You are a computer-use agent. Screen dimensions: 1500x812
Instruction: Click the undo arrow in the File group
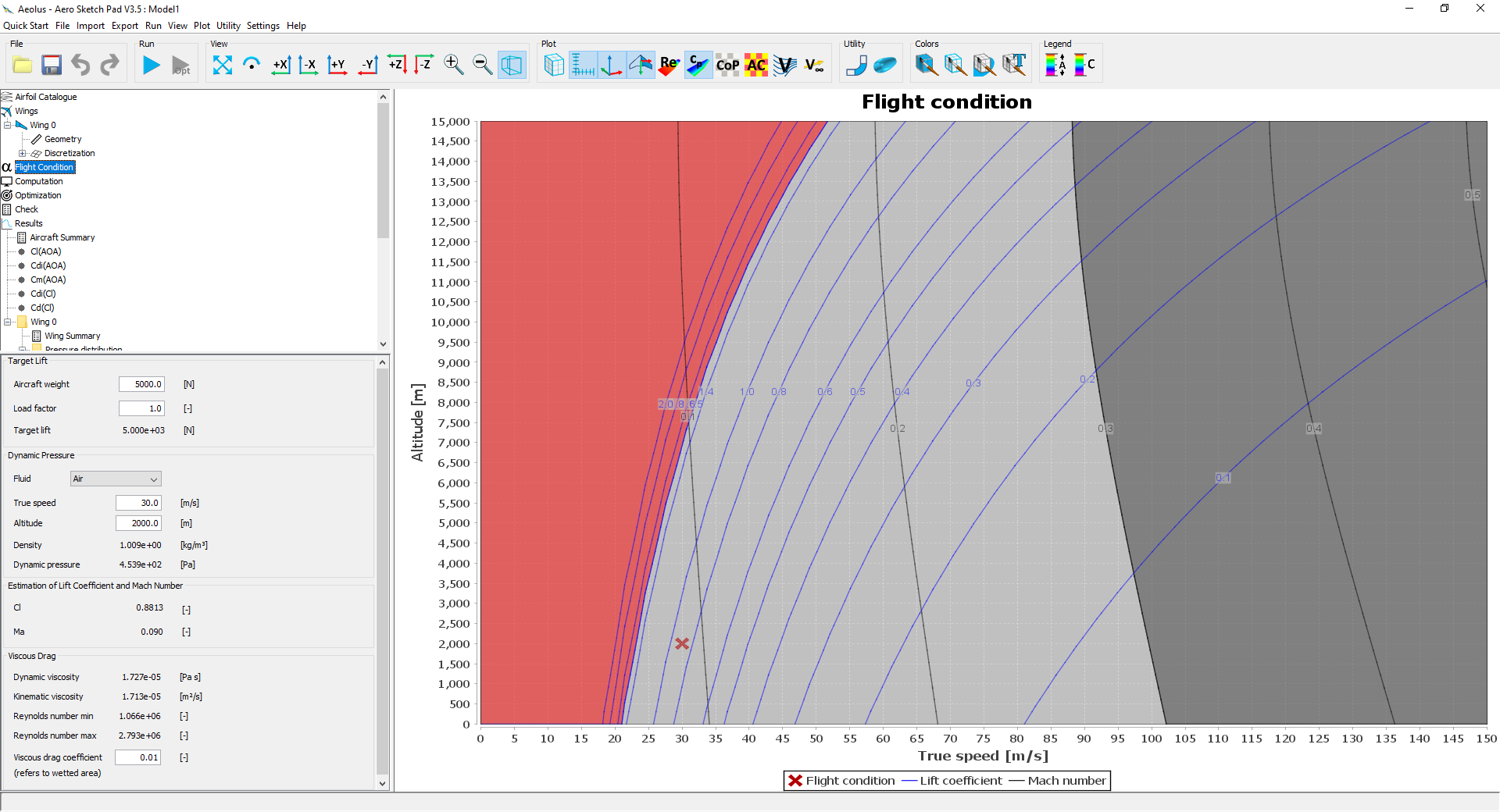[x=80, y=65]
